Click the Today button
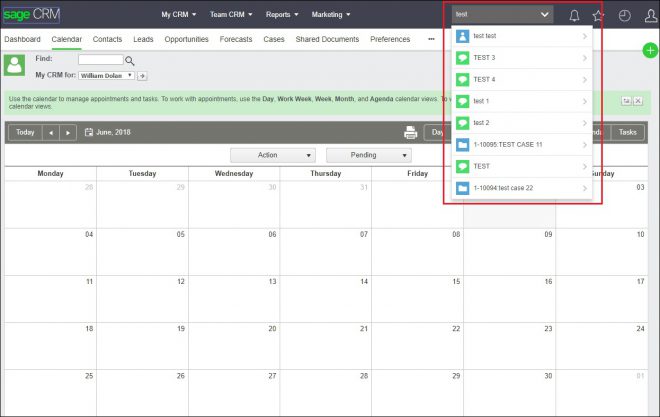 pos(25,132)
